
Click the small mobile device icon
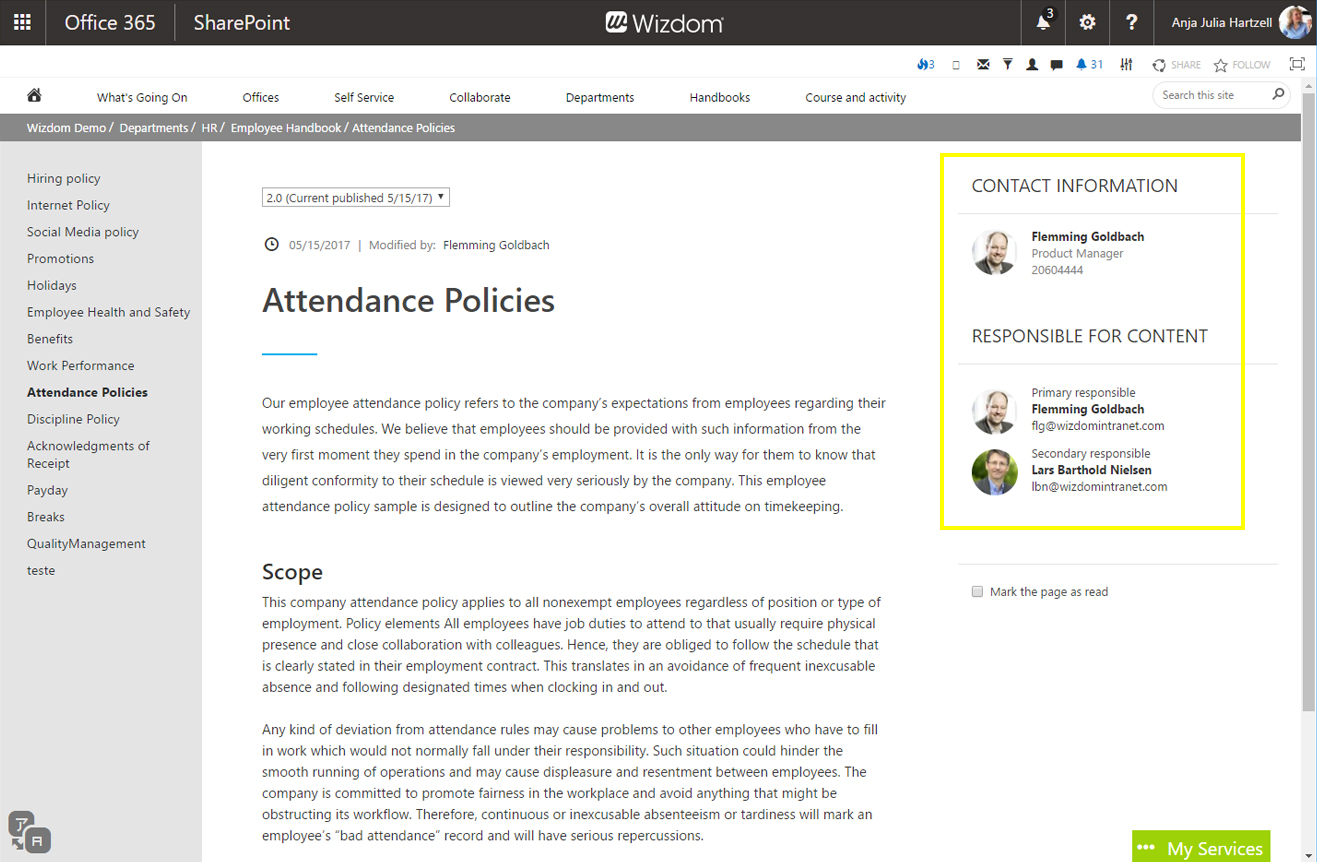tap(956, 65)
